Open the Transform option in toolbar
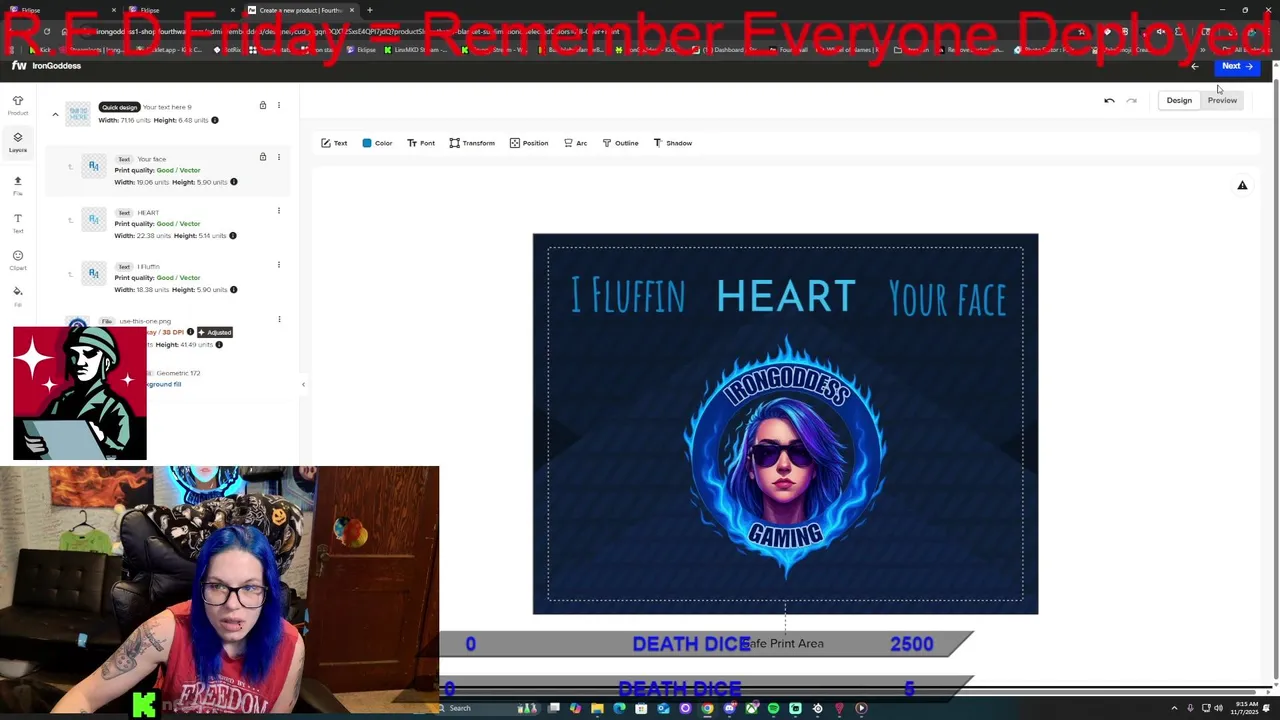The width and height of the screenshot is (1280, 720). point(472,143)
